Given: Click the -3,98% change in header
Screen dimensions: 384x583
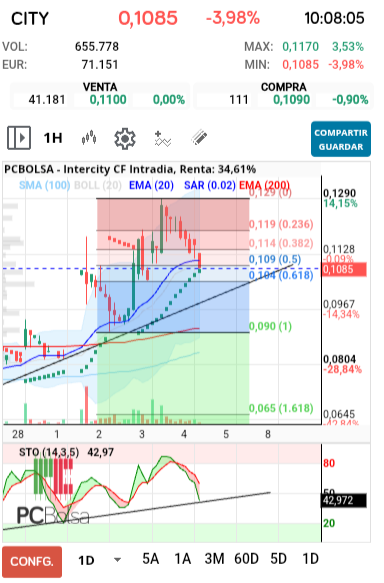Looking at the screenshot, I should 233,18.
